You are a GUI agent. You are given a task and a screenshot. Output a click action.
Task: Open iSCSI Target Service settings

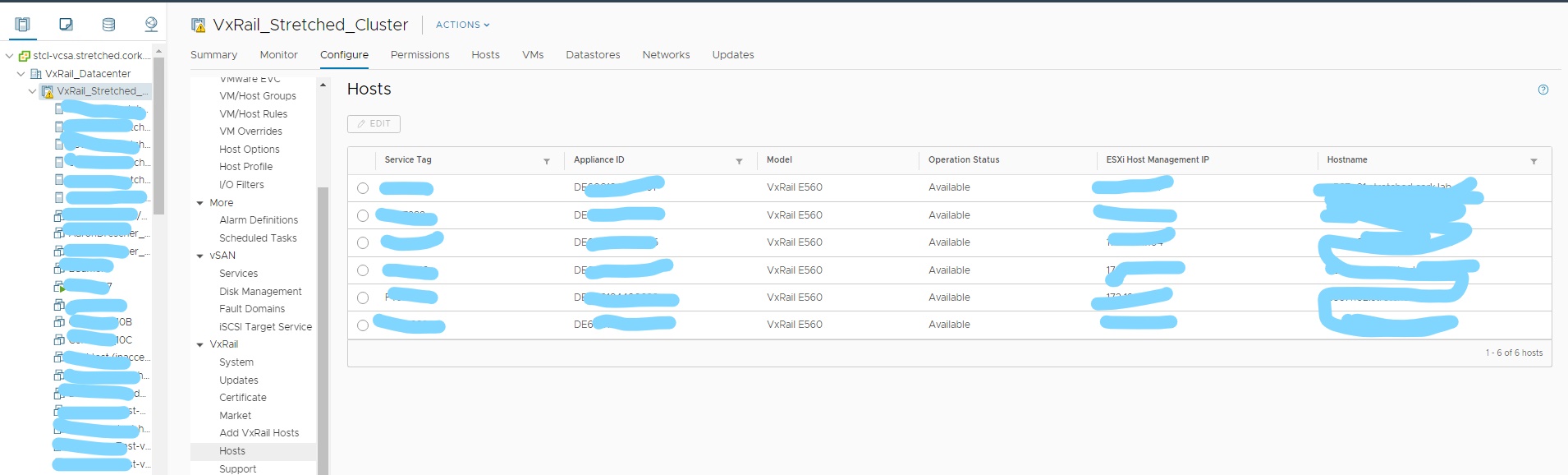tap(265, 327)
